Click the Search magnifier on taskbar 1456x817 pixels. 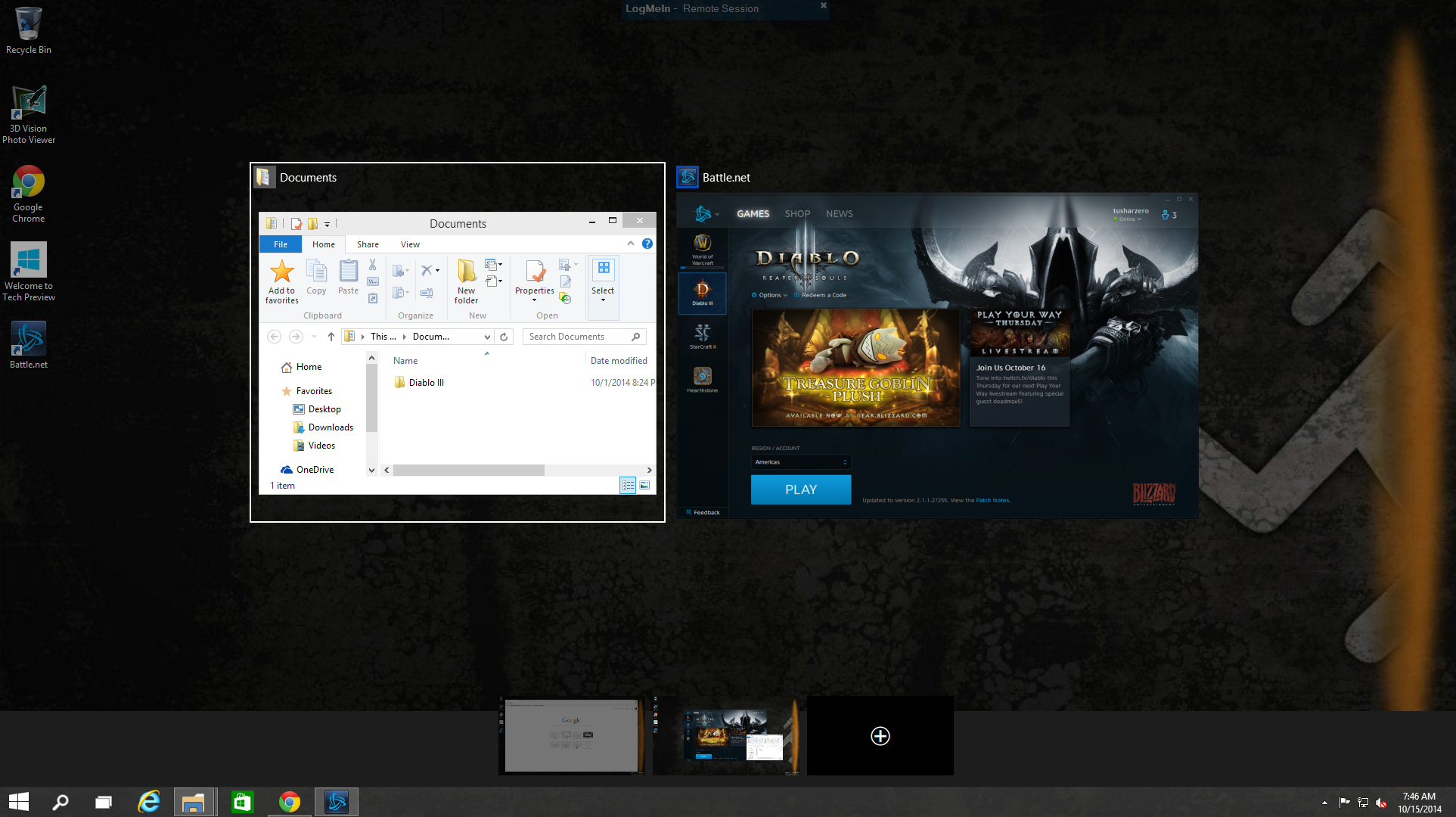[61, 802]
